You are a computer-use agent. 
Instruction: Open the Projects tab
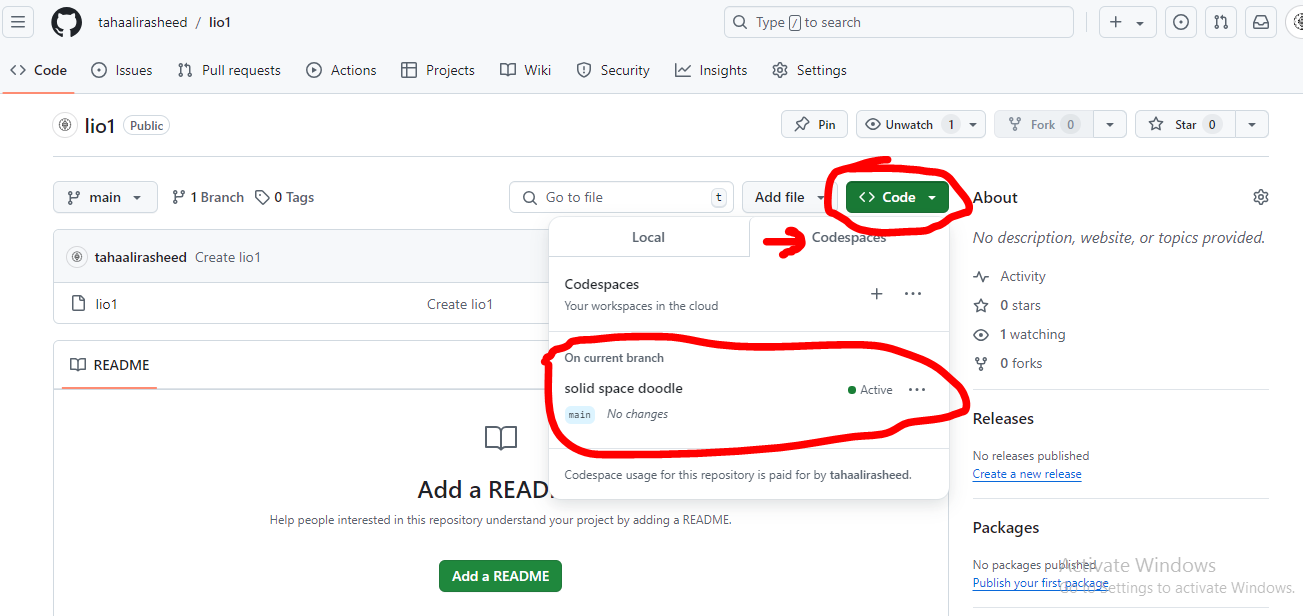coord(438,70)
